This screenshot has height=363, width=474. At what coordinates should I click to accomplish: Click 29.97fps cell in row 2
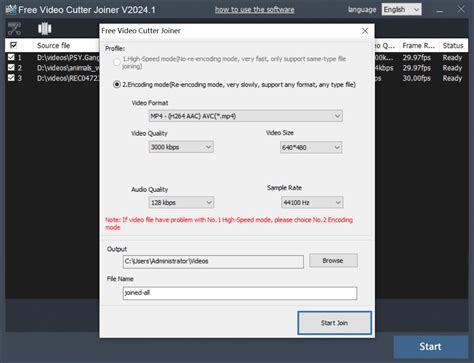[x=416, y=68]
